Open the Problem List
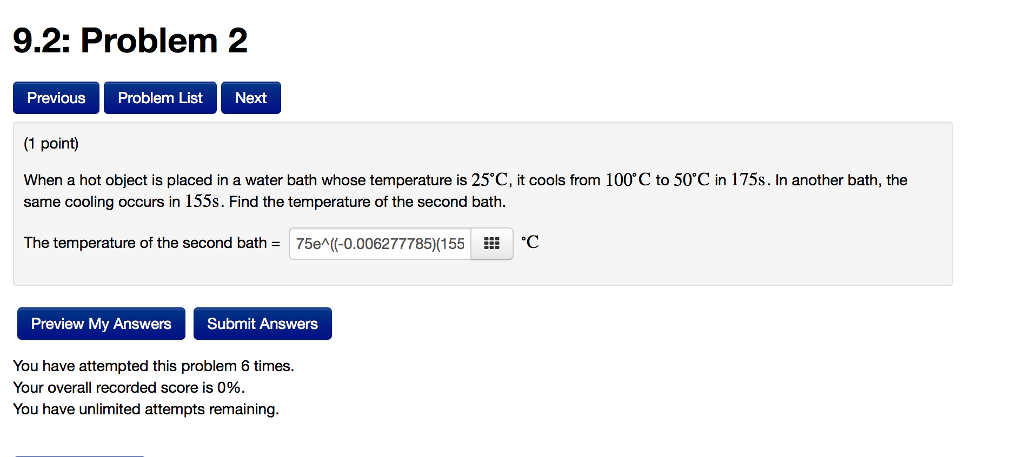This screenshot has width=1024, height=457. 160,98
